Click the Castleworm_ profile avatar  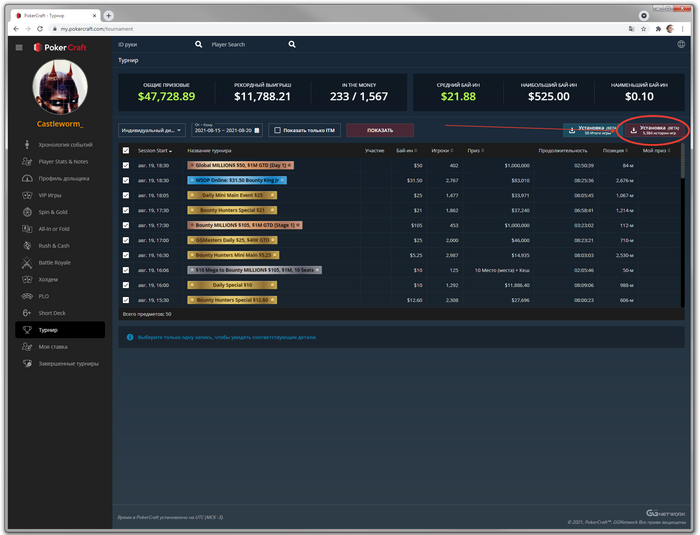(x=60, y=87)
